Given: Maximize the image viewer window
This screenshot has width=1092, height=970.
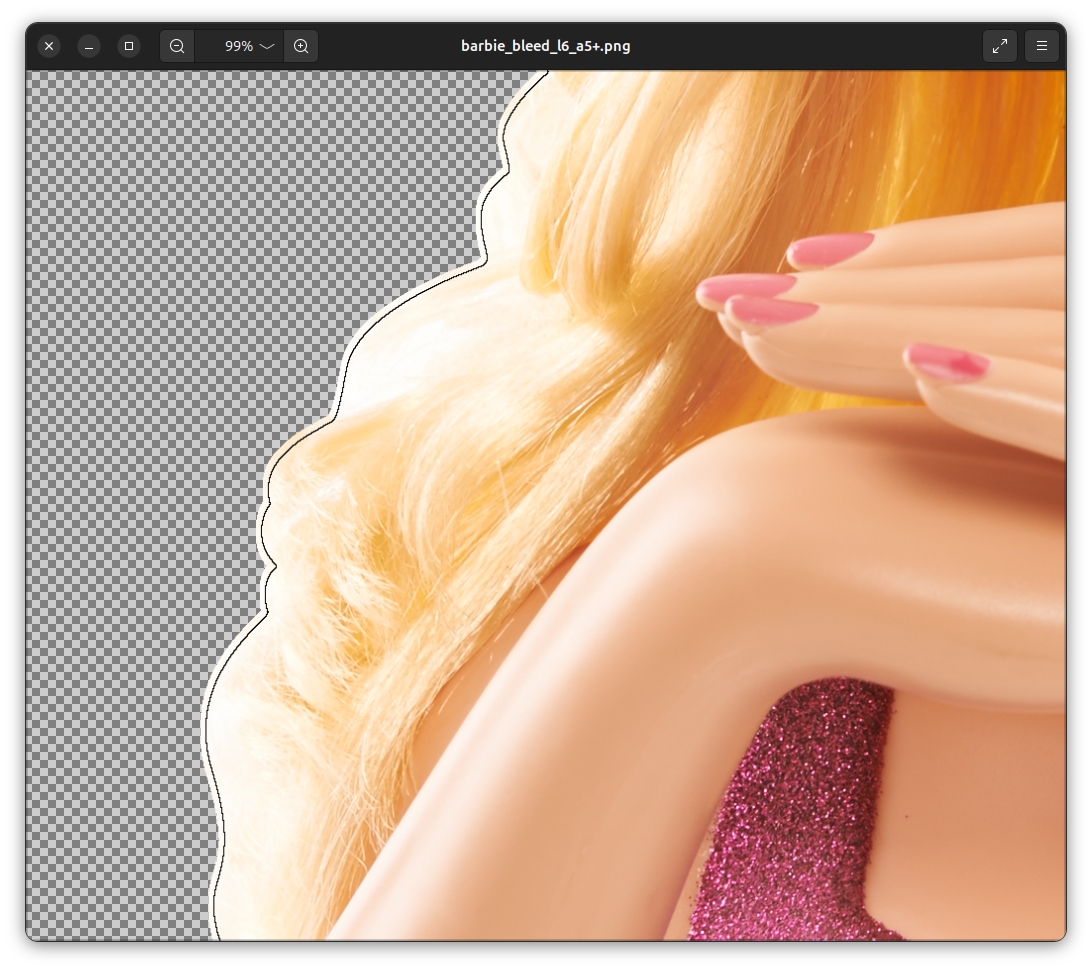Looking at the screenshot, I should [x=129, y=46].
